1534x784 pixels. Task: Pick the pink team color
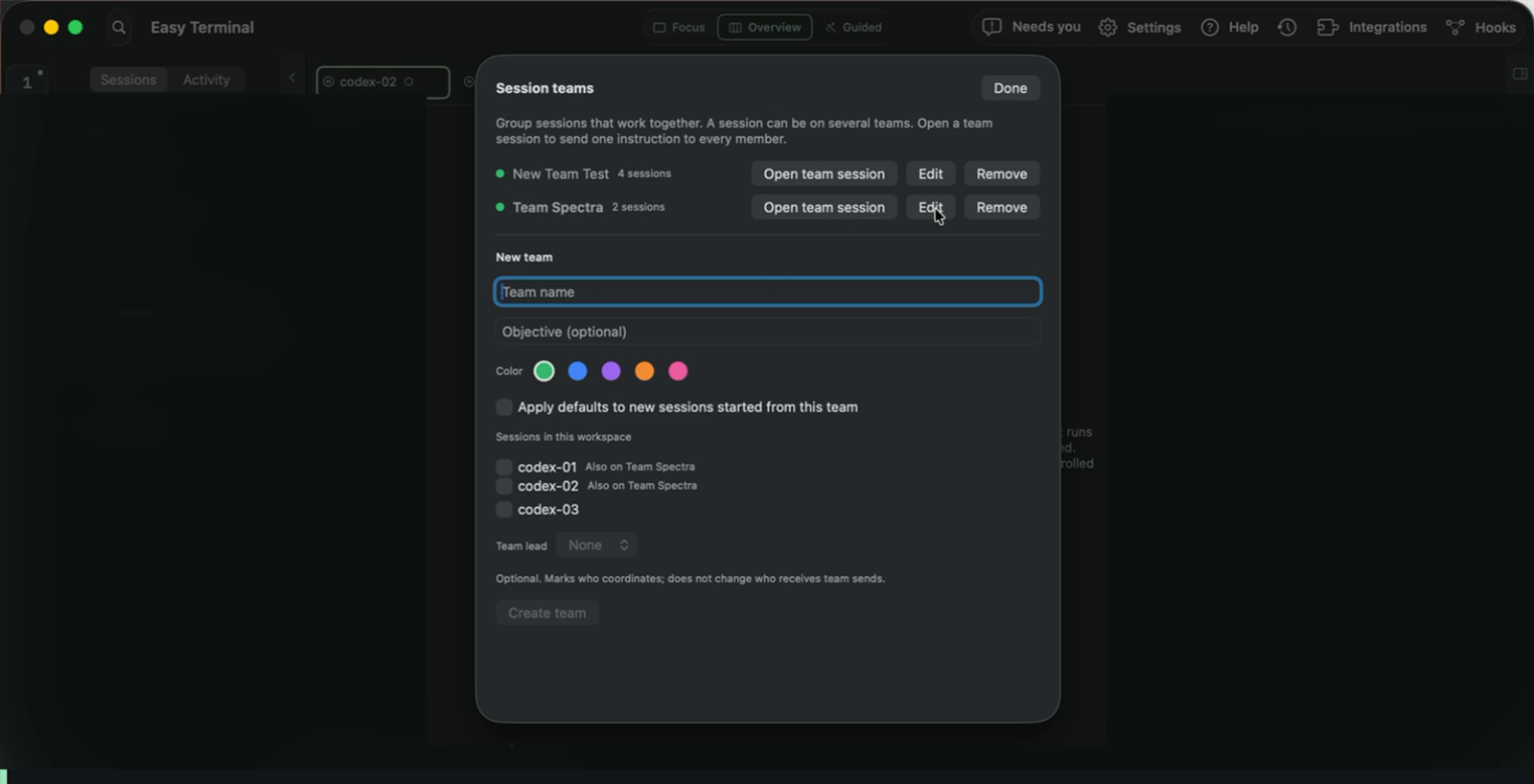(x=678, y=371)
